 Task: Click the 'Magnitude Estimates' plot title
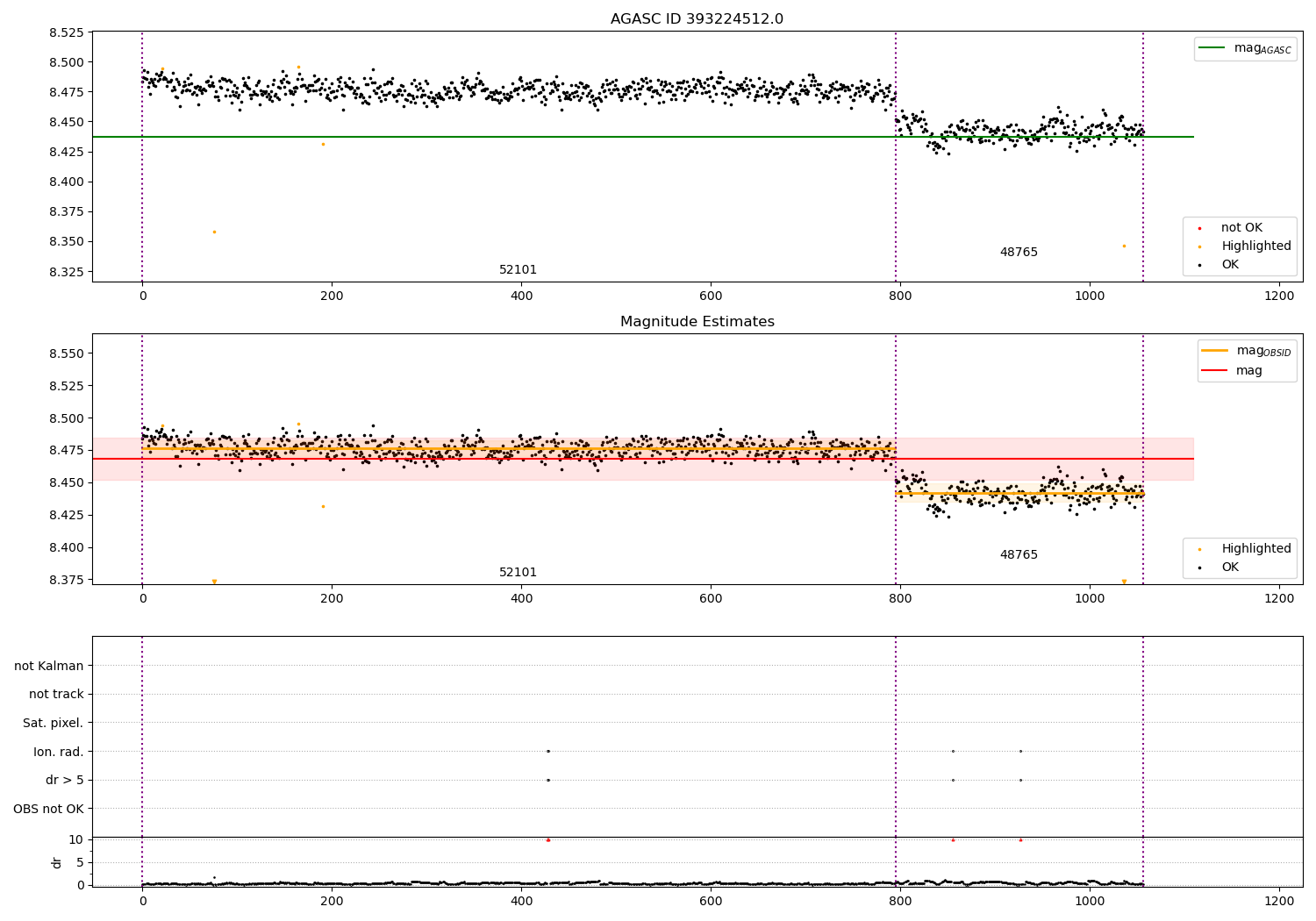point(697,322)
